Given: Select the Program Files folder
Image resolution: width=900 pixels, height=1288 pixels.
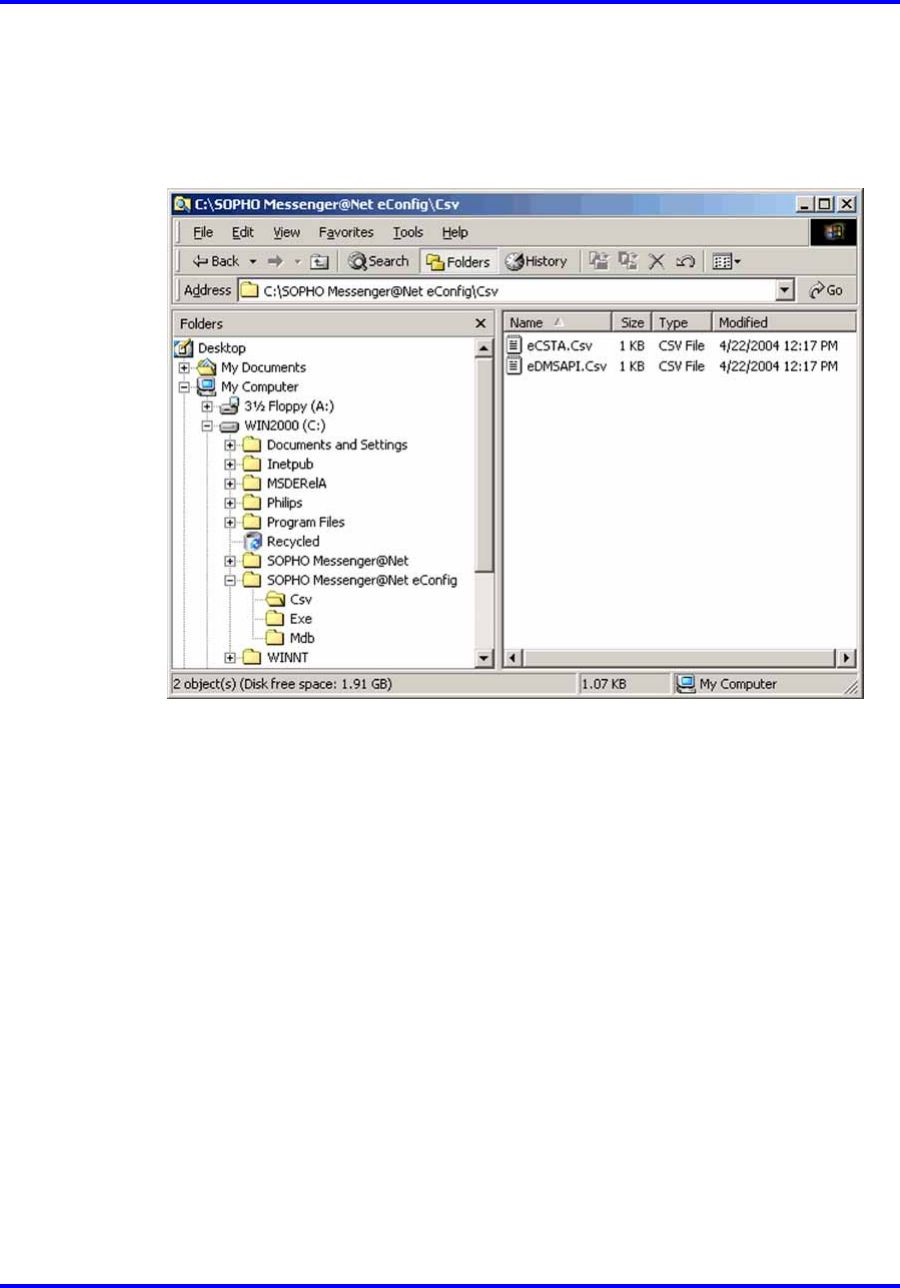Looking at the screenshot, I should pos(306,522).
